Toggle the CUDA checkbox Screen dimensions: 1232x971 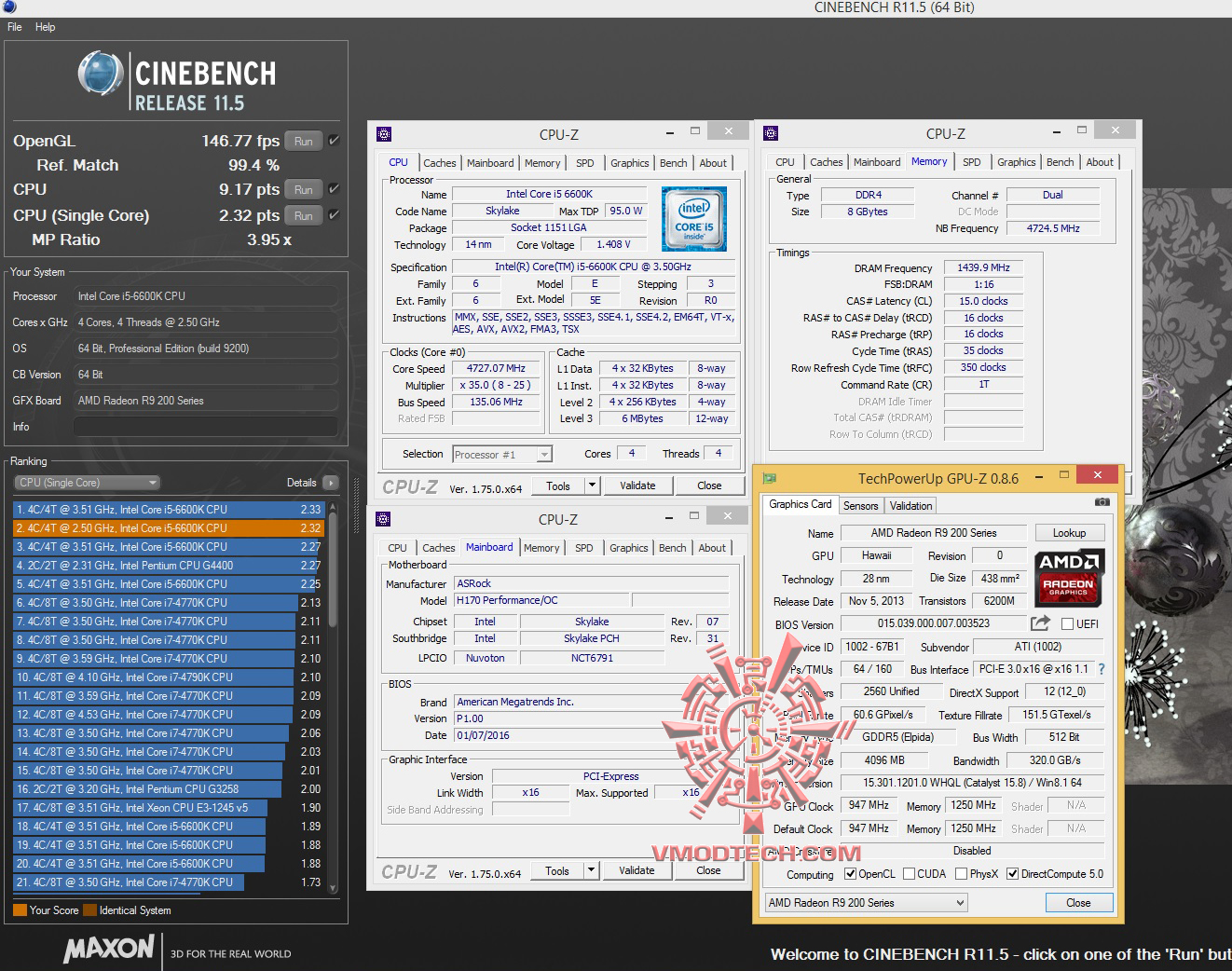pyautogui.click(x=909, y=874)
